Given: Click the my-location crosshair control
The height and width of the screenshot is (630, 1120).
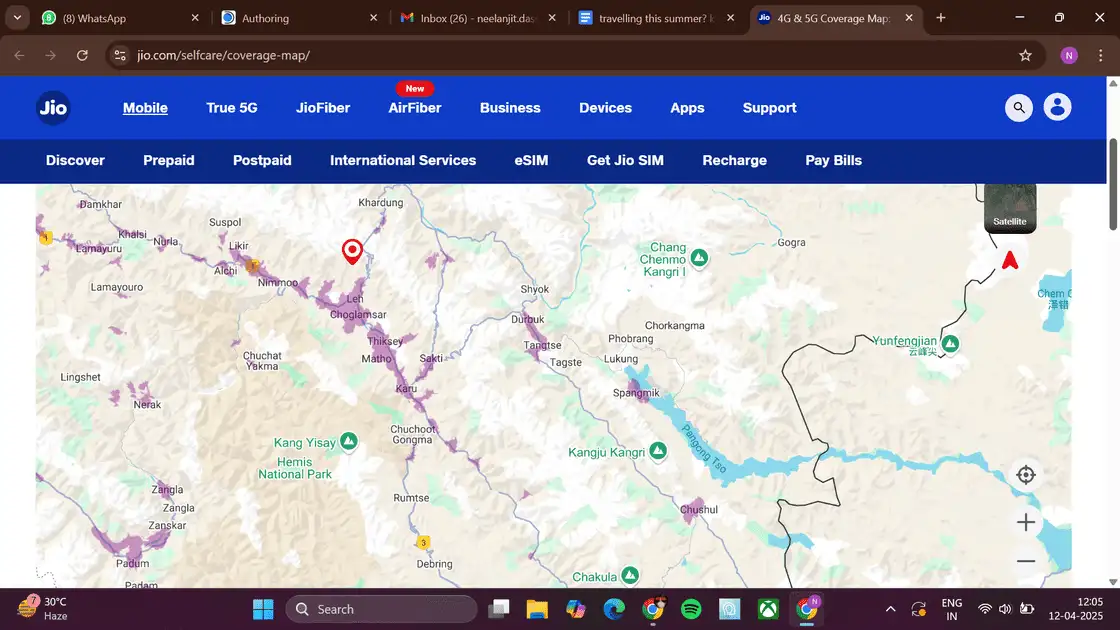Looking at the screenshot, I should 1025,474.
